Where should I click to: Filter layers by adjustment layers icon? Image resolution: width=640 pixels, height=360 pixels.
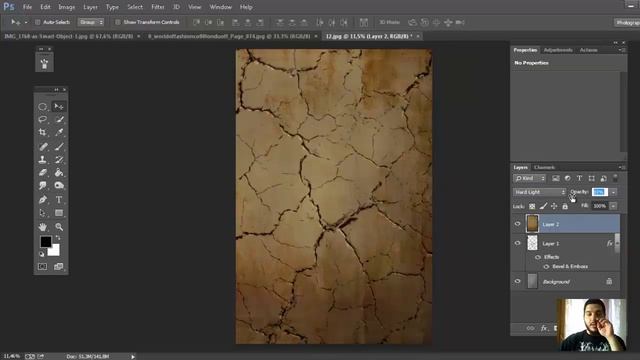click(567, 178)
